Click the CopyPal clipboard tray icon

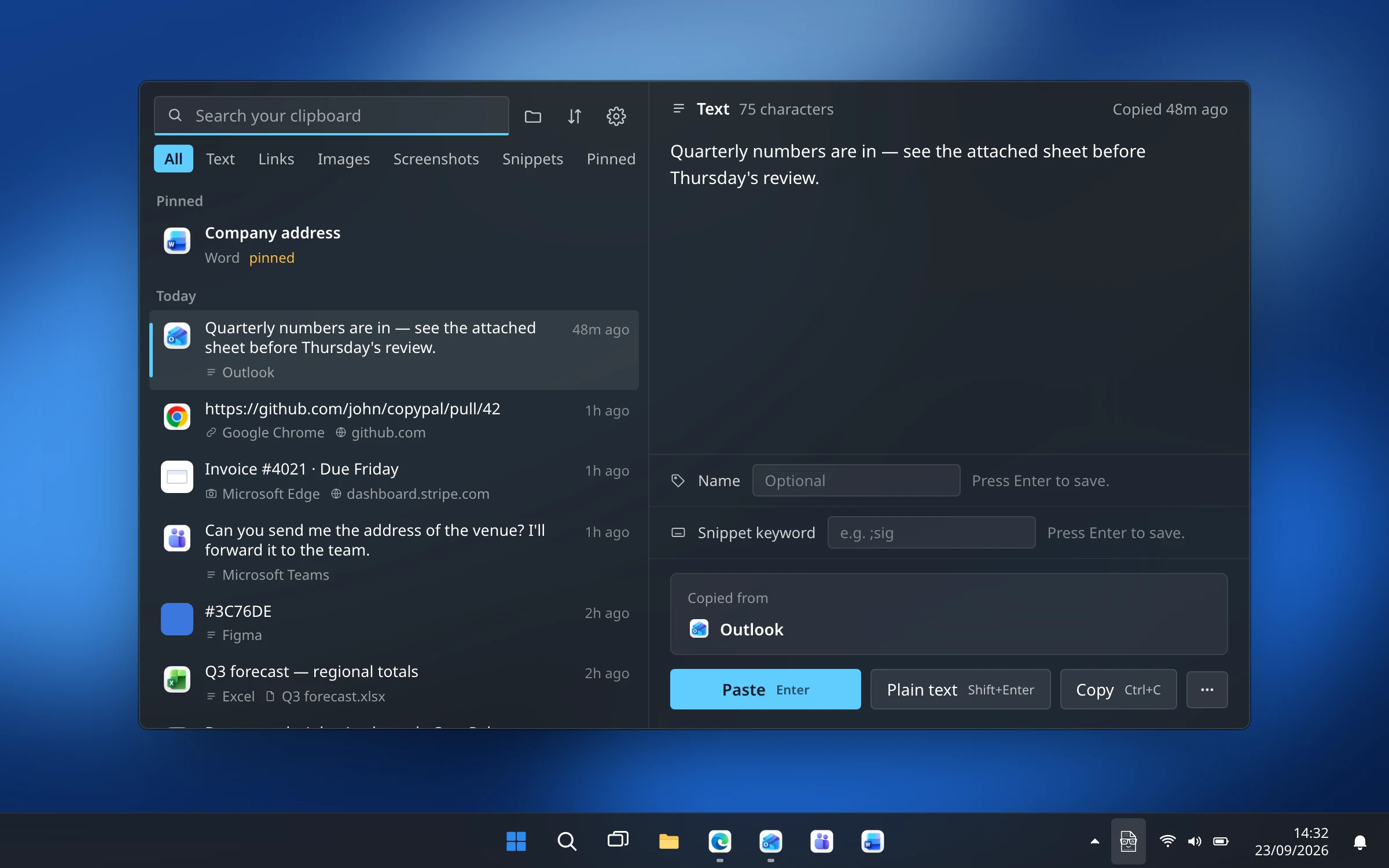click(x=1128, y=841)
